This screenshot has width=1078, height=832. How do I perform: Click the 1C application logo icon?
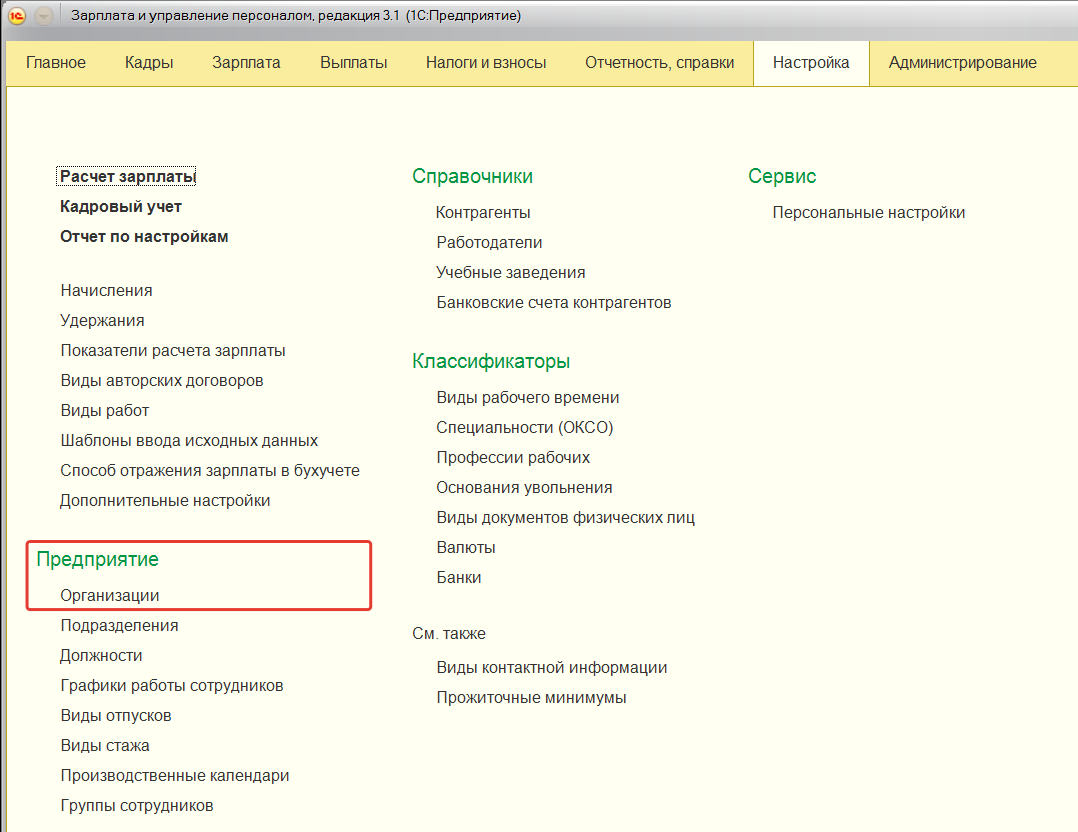point(16,15)
